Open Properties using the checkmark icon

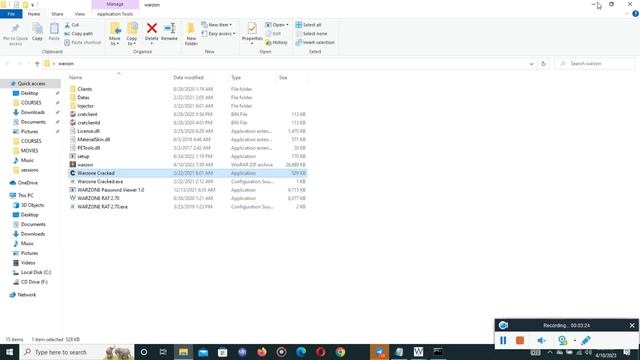(252, 29)
